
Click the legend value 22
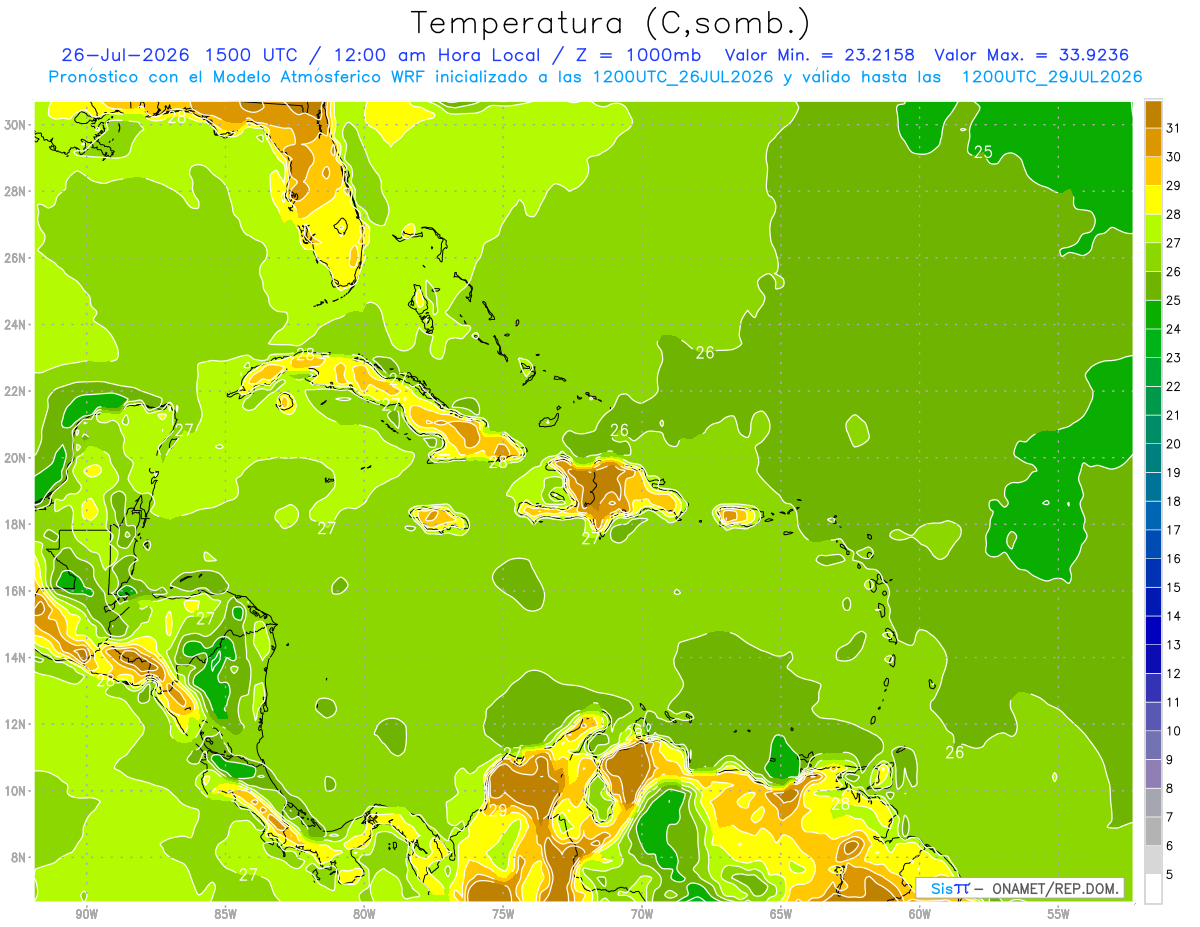[1174, 386]
